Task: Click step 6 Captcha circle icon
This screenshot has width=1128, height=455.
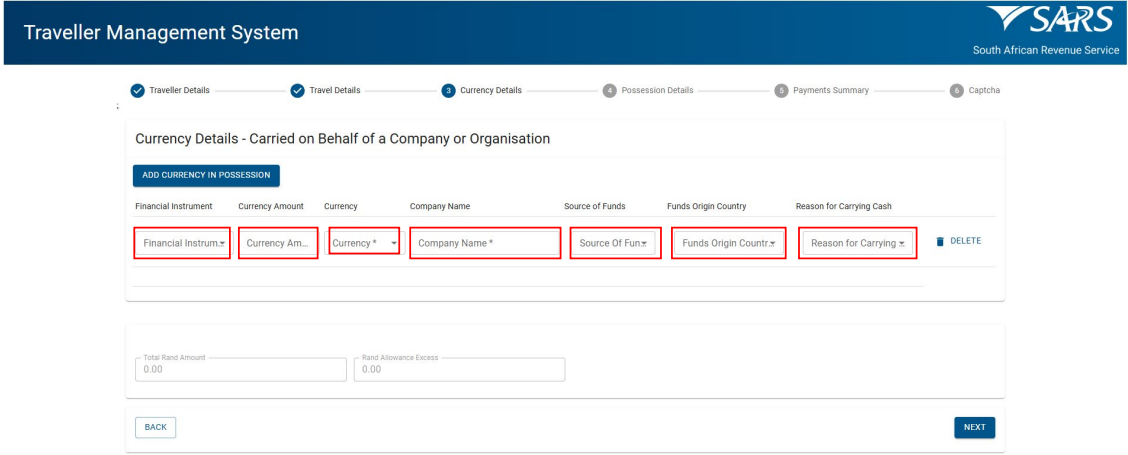Action: coord(956,91)
